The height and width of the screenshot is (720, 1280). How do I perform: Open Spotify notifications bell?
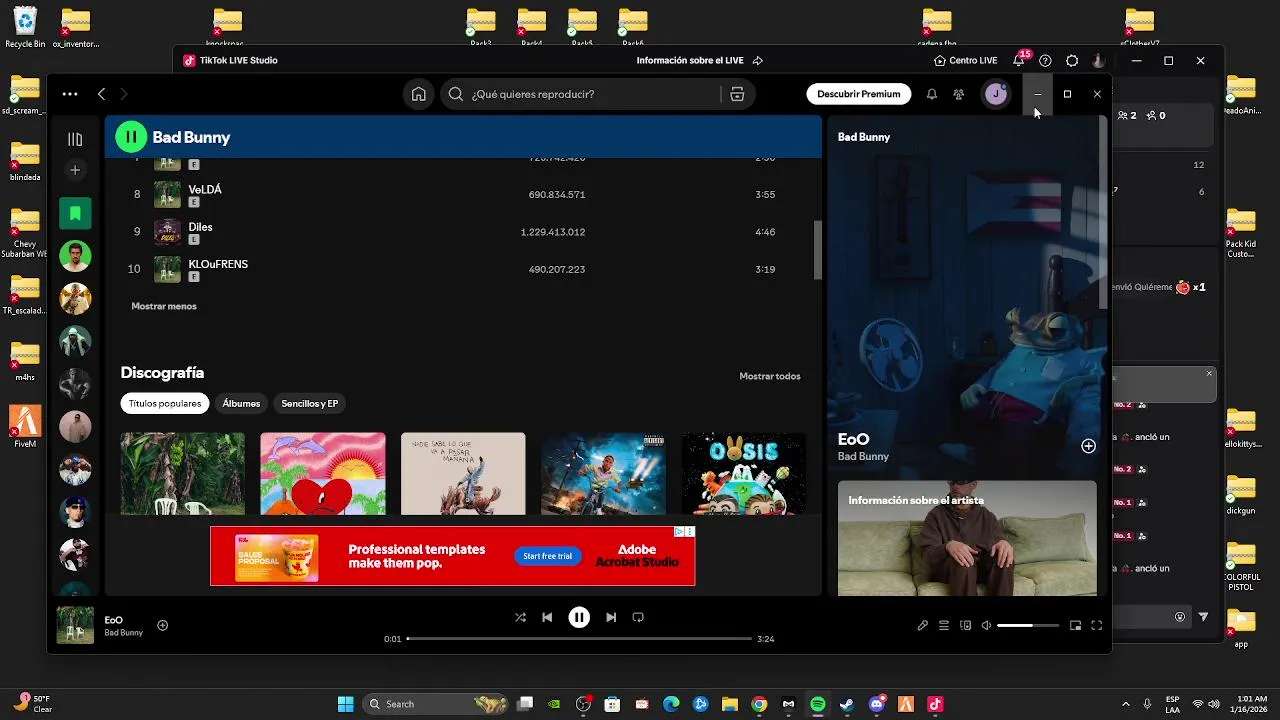(x=931, y=94)
